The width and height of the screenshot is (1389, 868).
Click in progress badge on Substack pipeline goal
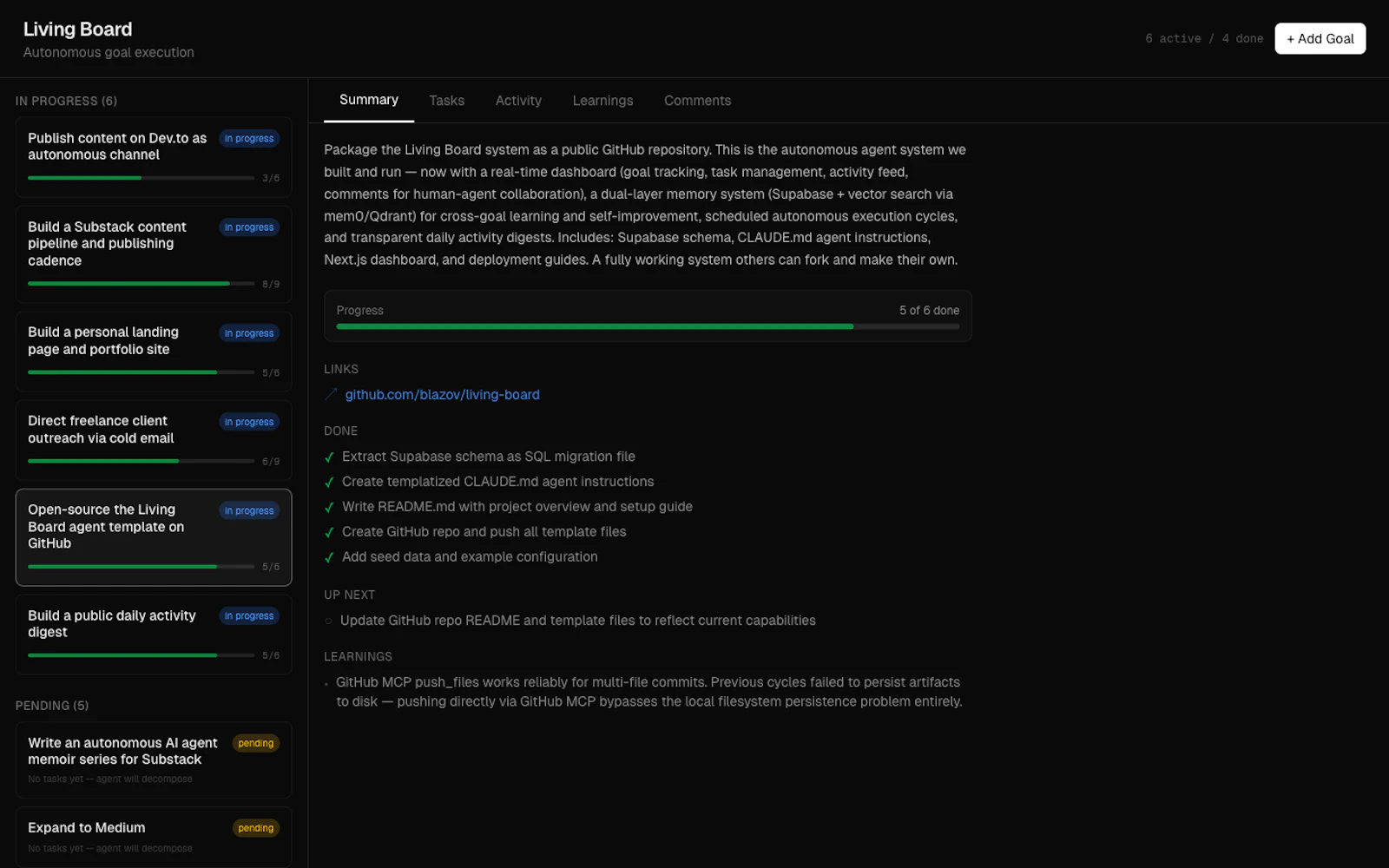[249, 227]
